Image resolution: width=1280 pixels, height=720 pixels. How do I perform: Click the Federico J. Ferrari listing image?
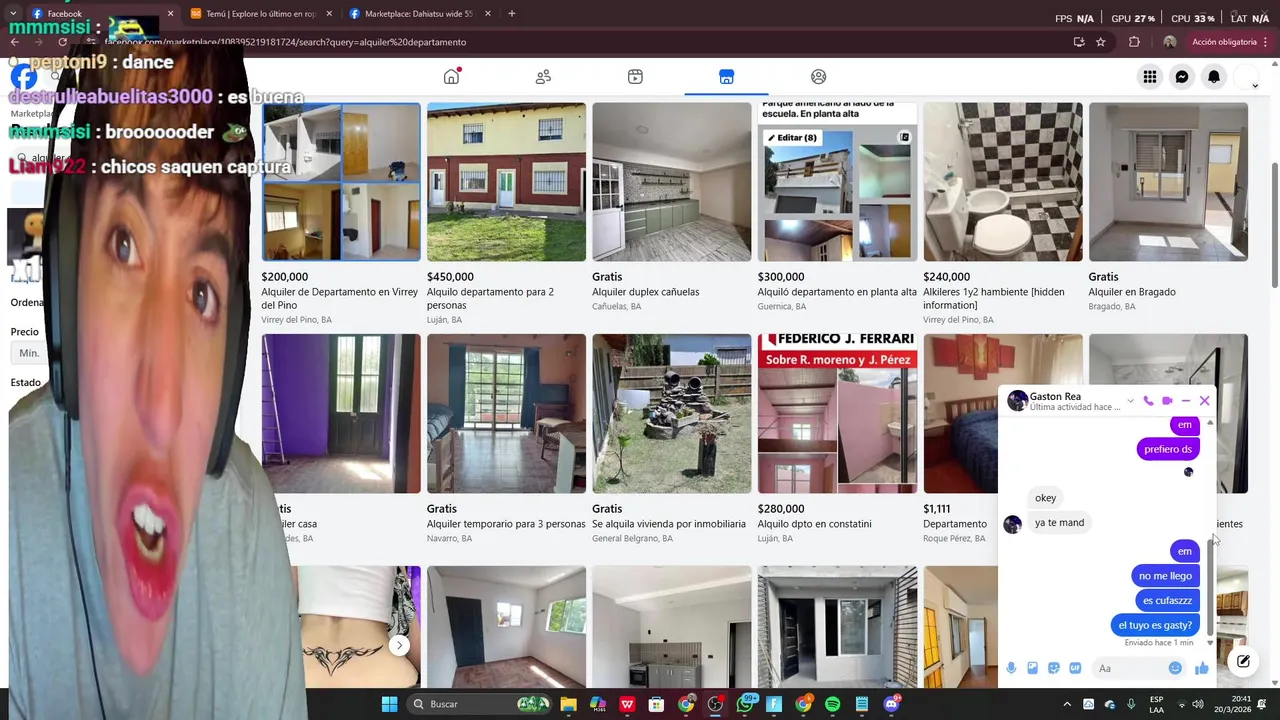(837, 414)
